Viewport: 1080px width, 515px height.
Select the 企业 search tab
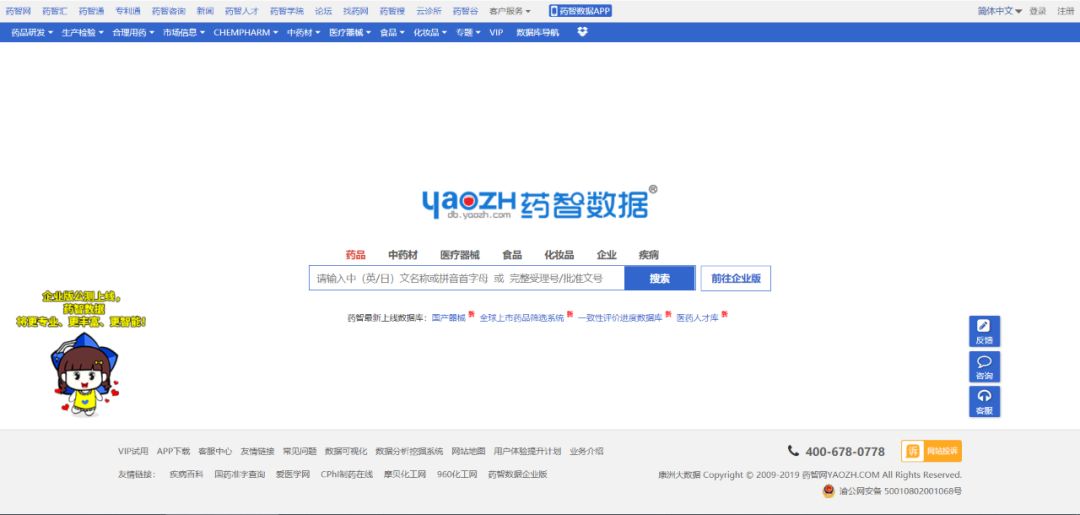607,255
